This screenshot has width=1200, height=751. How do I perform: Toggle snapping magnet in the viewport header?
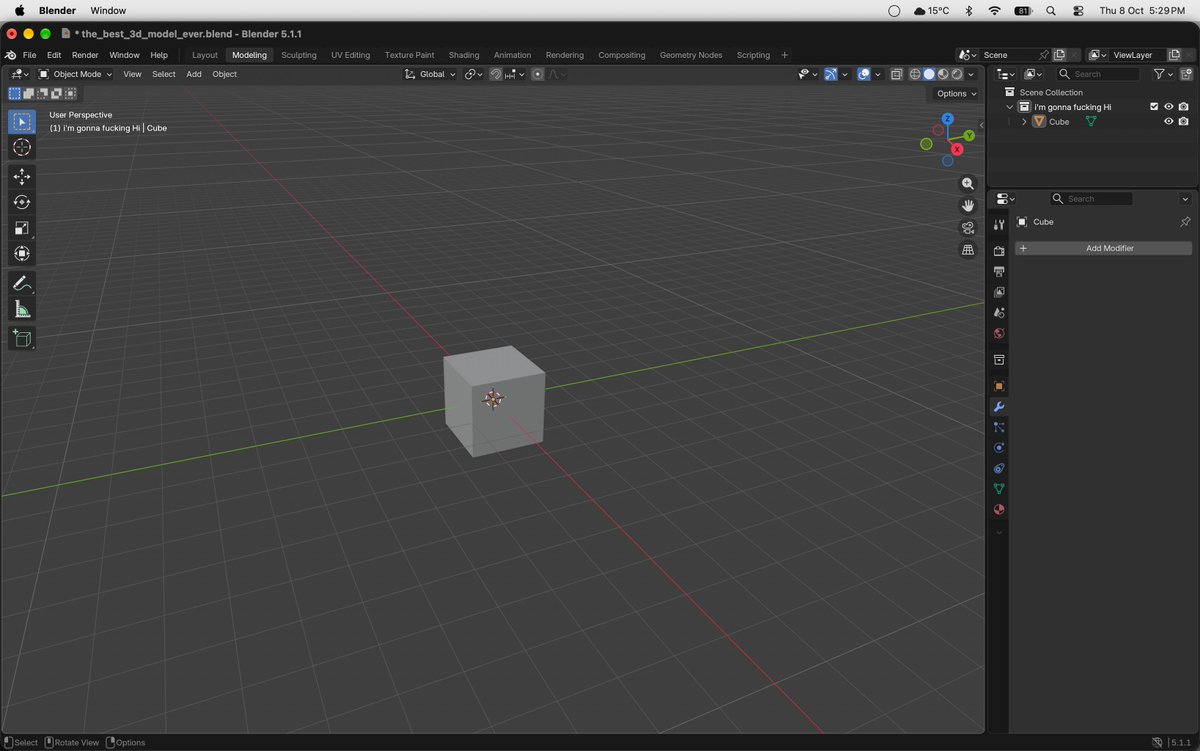tap(496, 74)
